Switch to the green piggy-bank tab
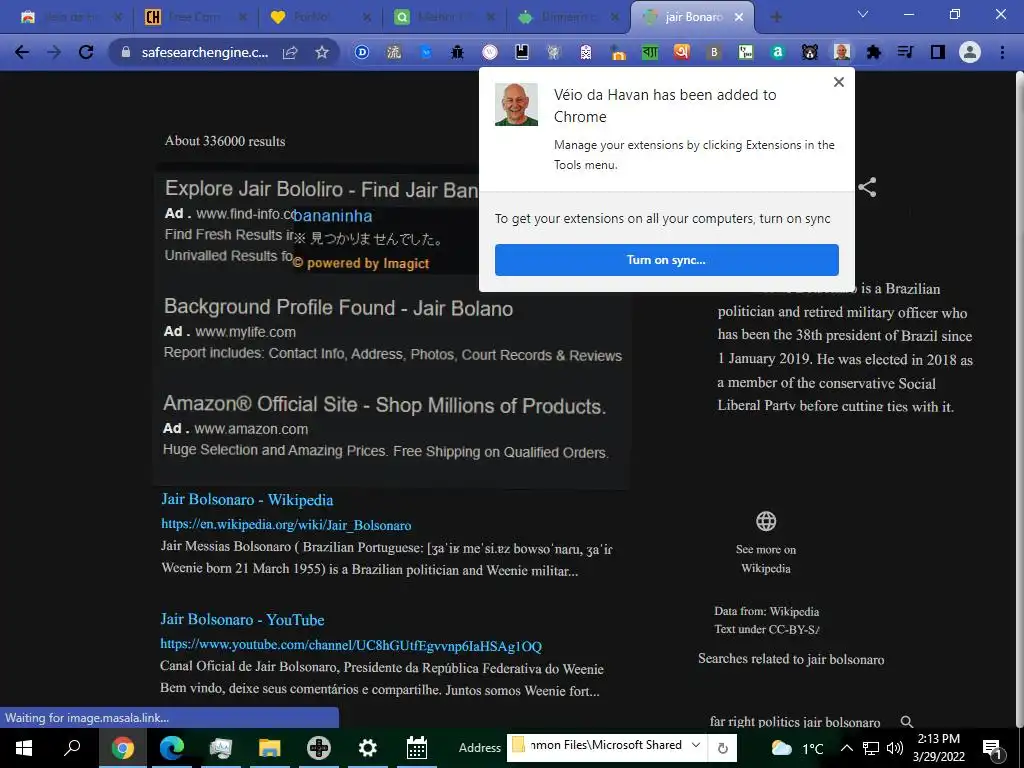1024x768 pixels. (x=567, y=17)
